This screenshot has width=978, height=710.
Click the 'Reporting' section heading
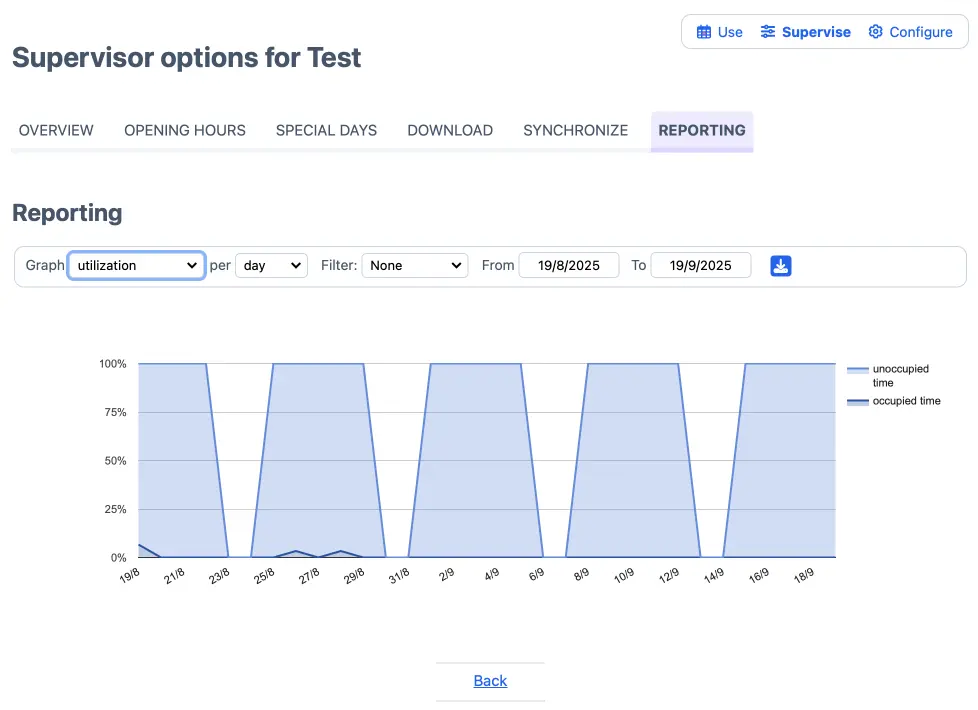67,213
